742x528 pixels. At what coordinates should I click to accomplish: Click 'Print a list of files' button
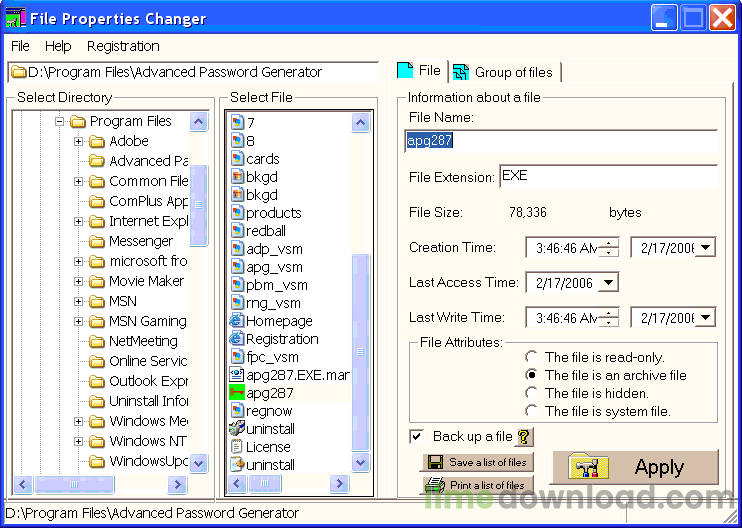tap(477, 485)
